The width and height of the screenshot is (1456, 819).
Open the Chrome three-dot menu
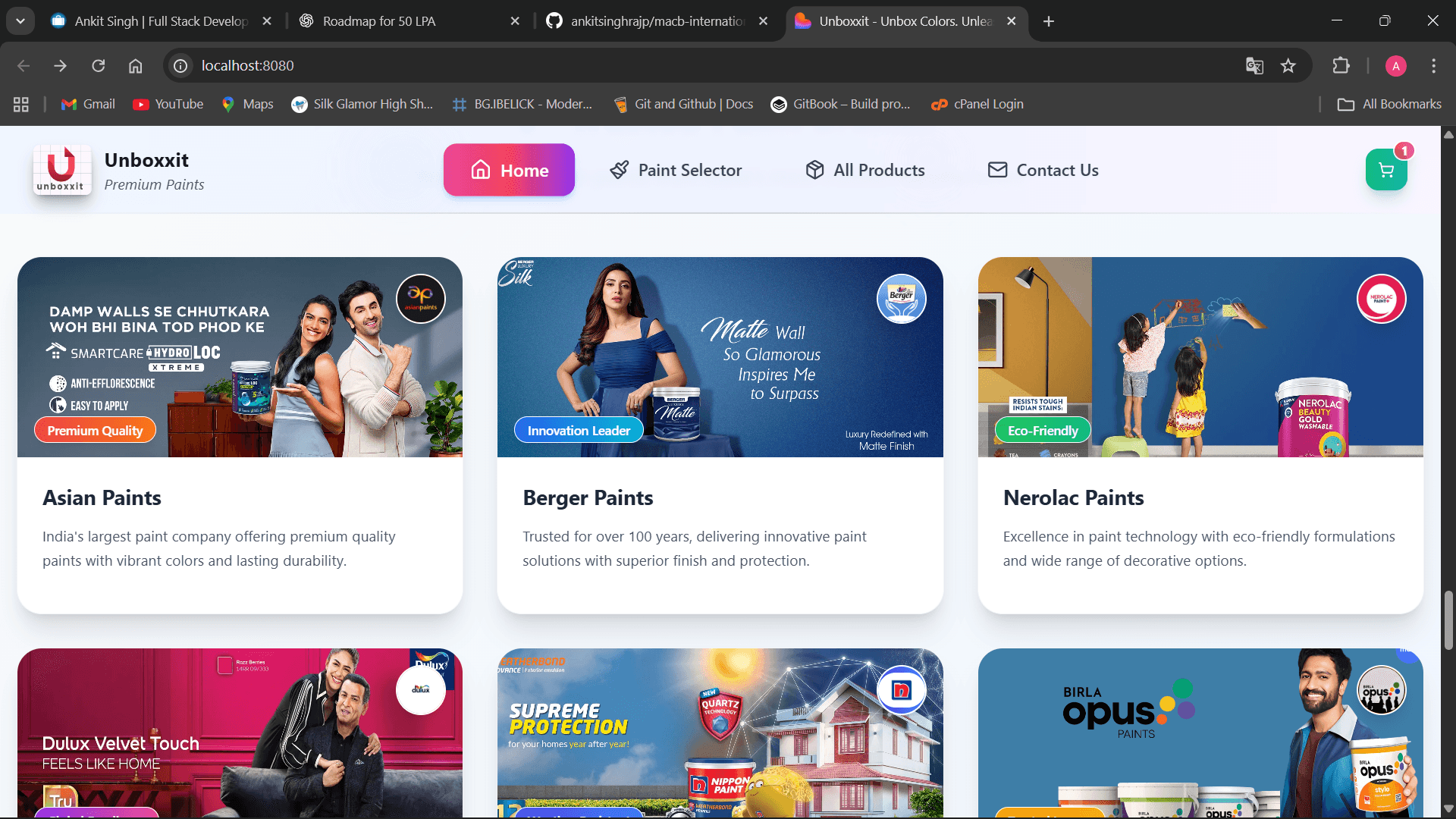[x=1433, y=66]
